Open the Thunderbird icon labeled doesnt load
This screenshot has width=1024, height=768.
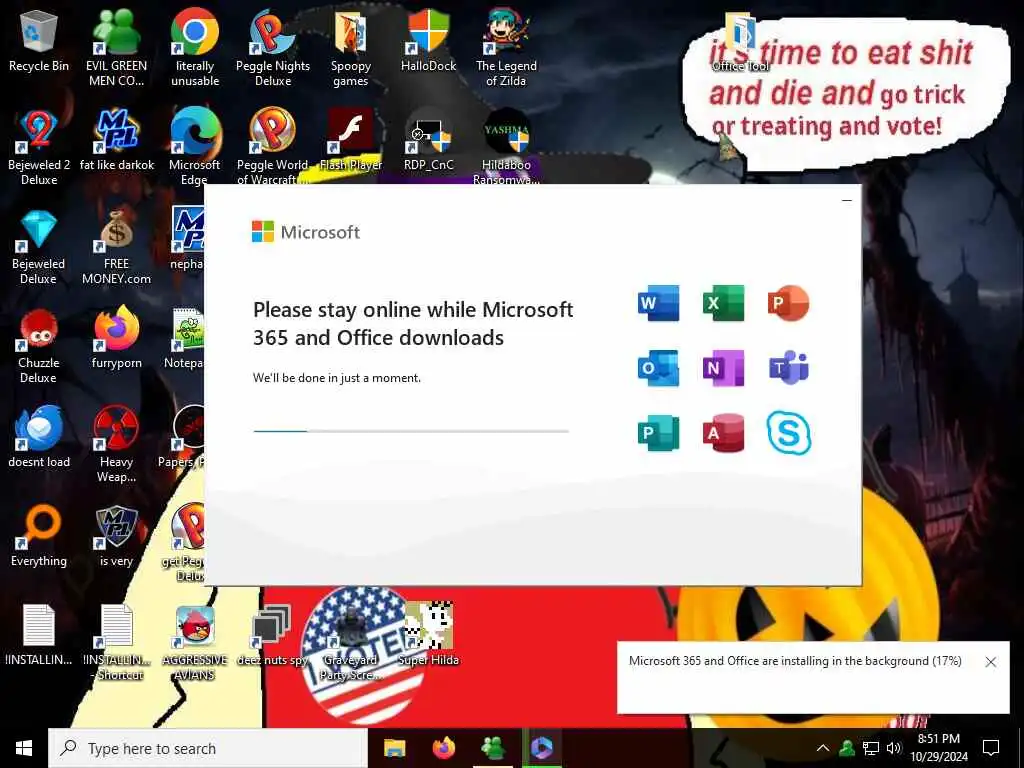[39, 438]
